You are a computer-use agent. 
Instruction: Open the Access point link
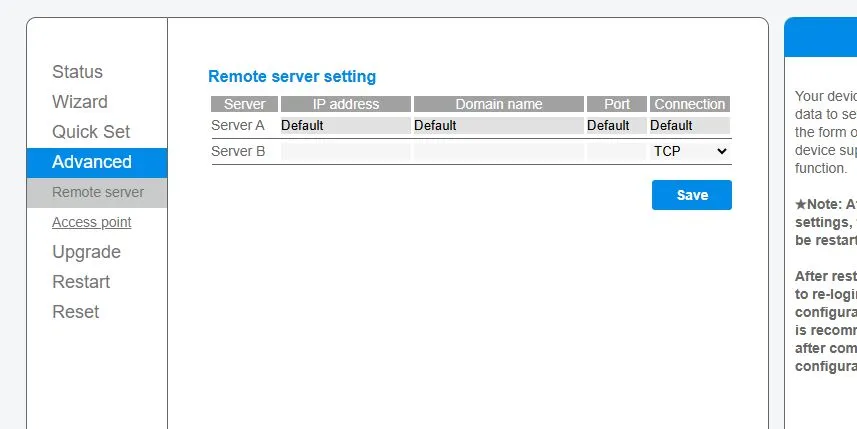[92, 222]
